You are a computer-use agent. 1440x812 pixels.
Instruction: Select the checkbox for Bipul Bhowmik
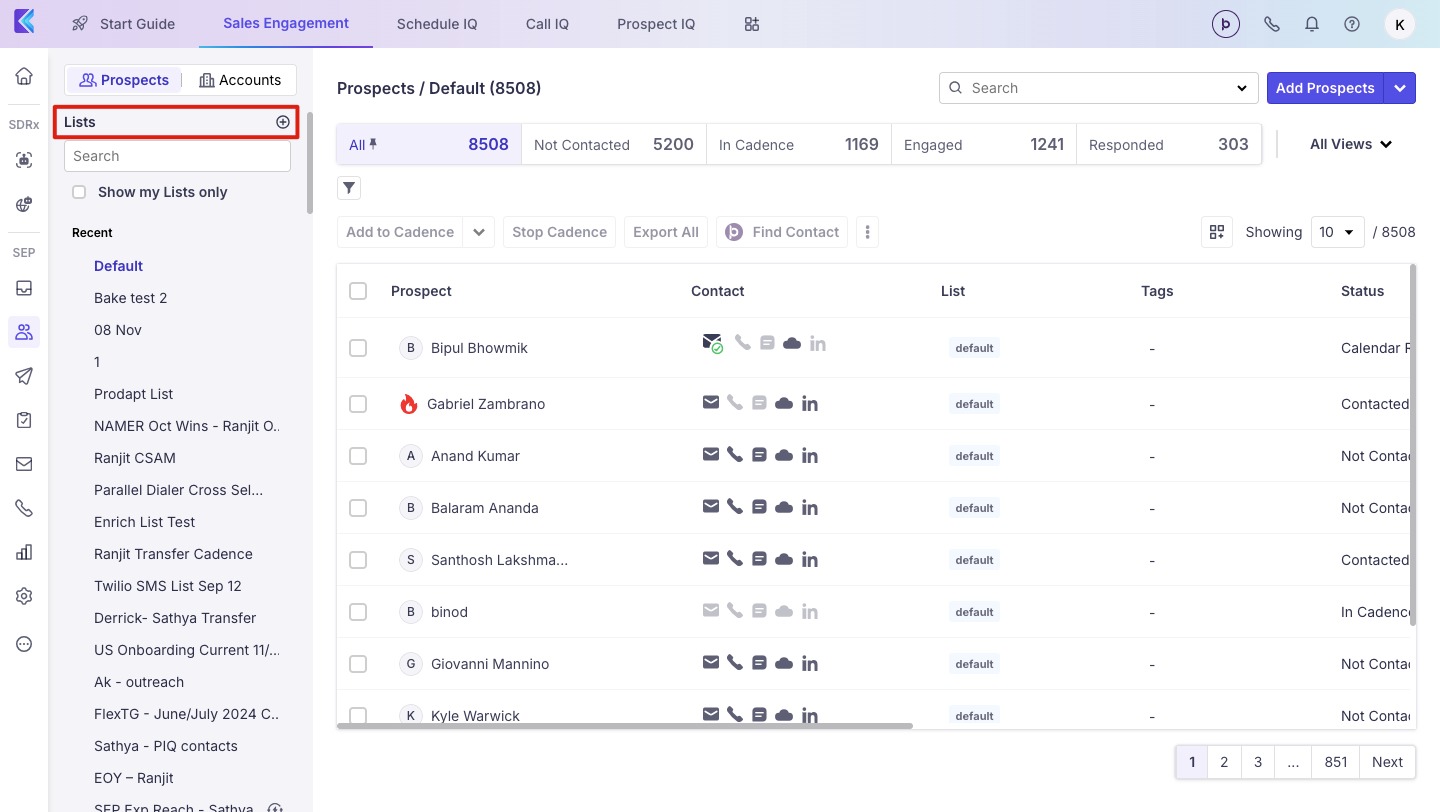click(x=358, y=348)
